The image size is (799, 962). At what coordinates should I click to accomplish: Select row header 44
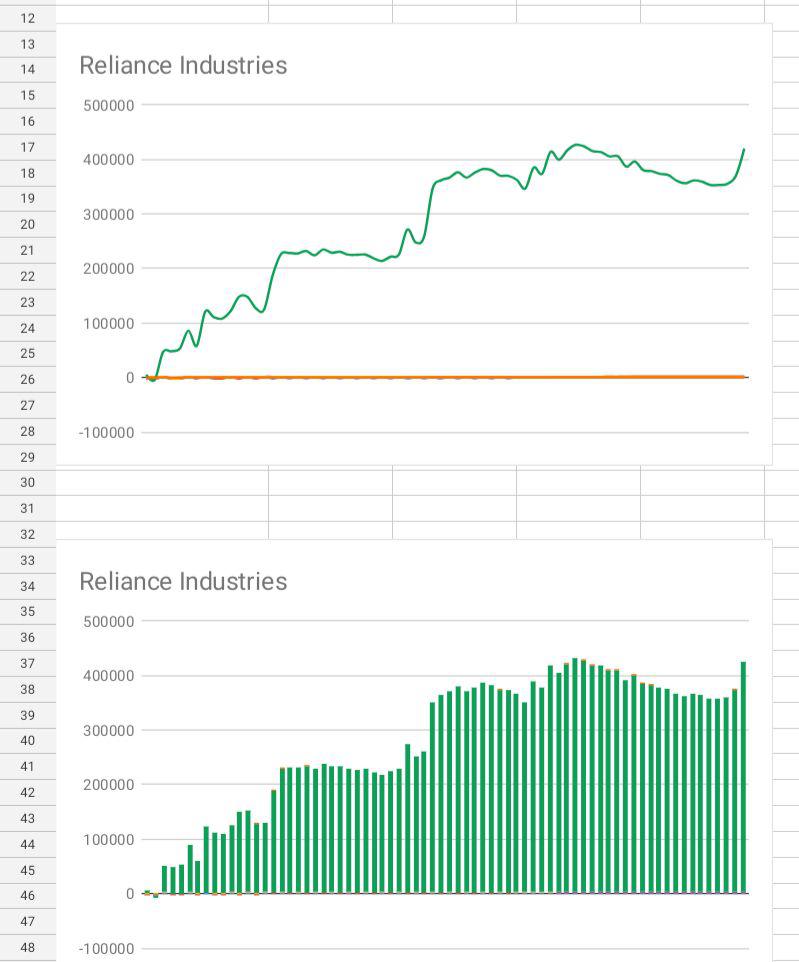(x=28, y=844)
